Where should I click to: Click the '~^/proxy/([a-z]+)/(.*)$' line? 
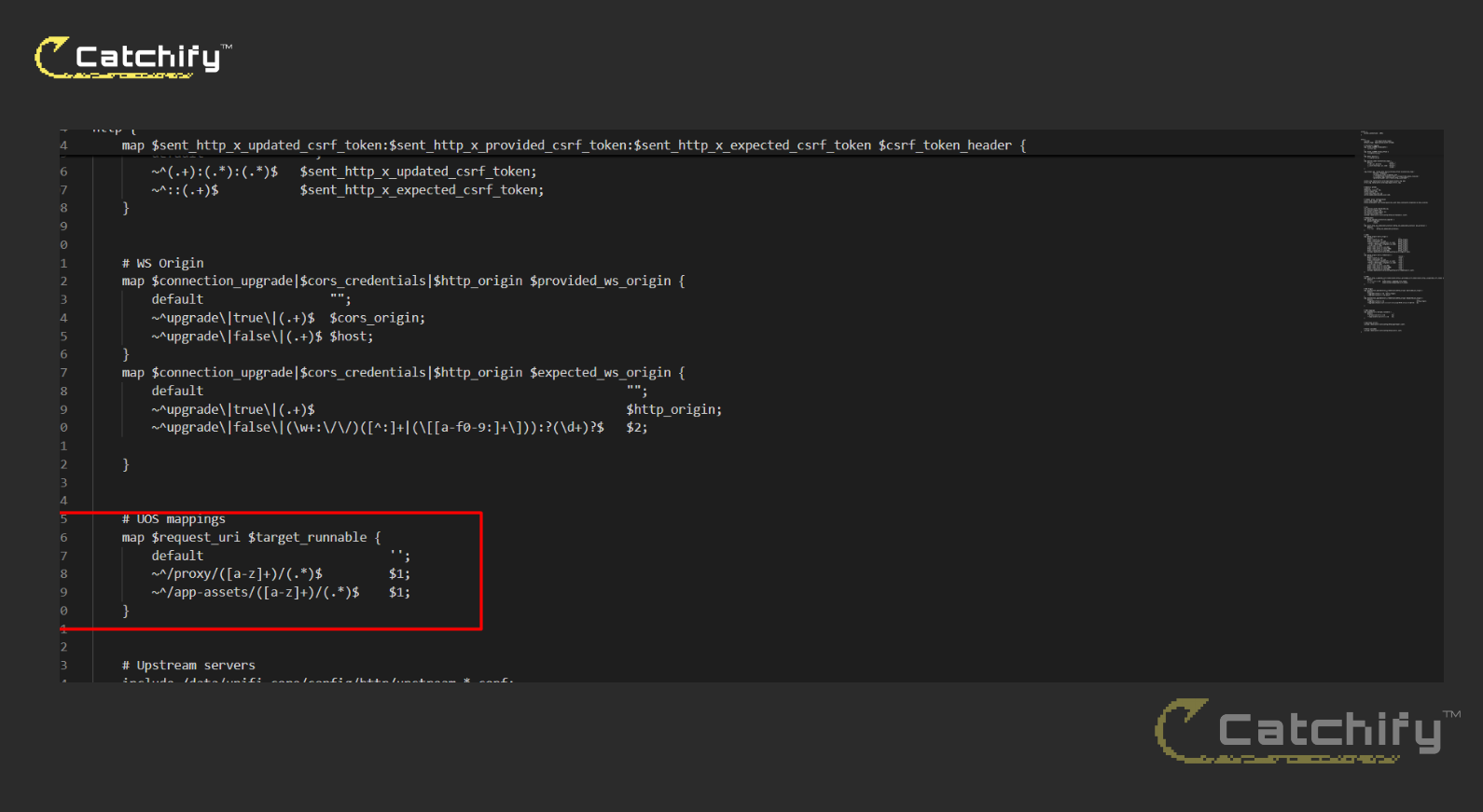(281, 574)
